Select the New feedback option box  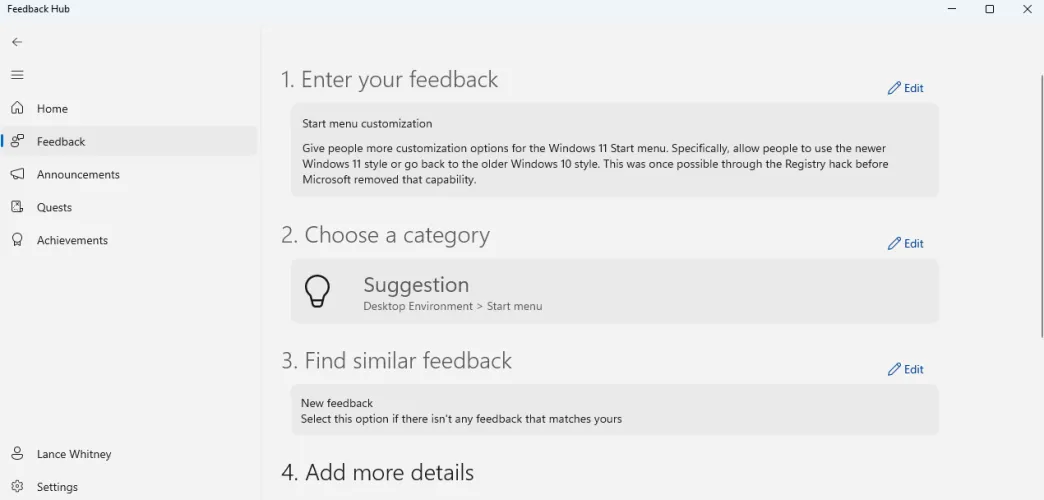(614, 411)
